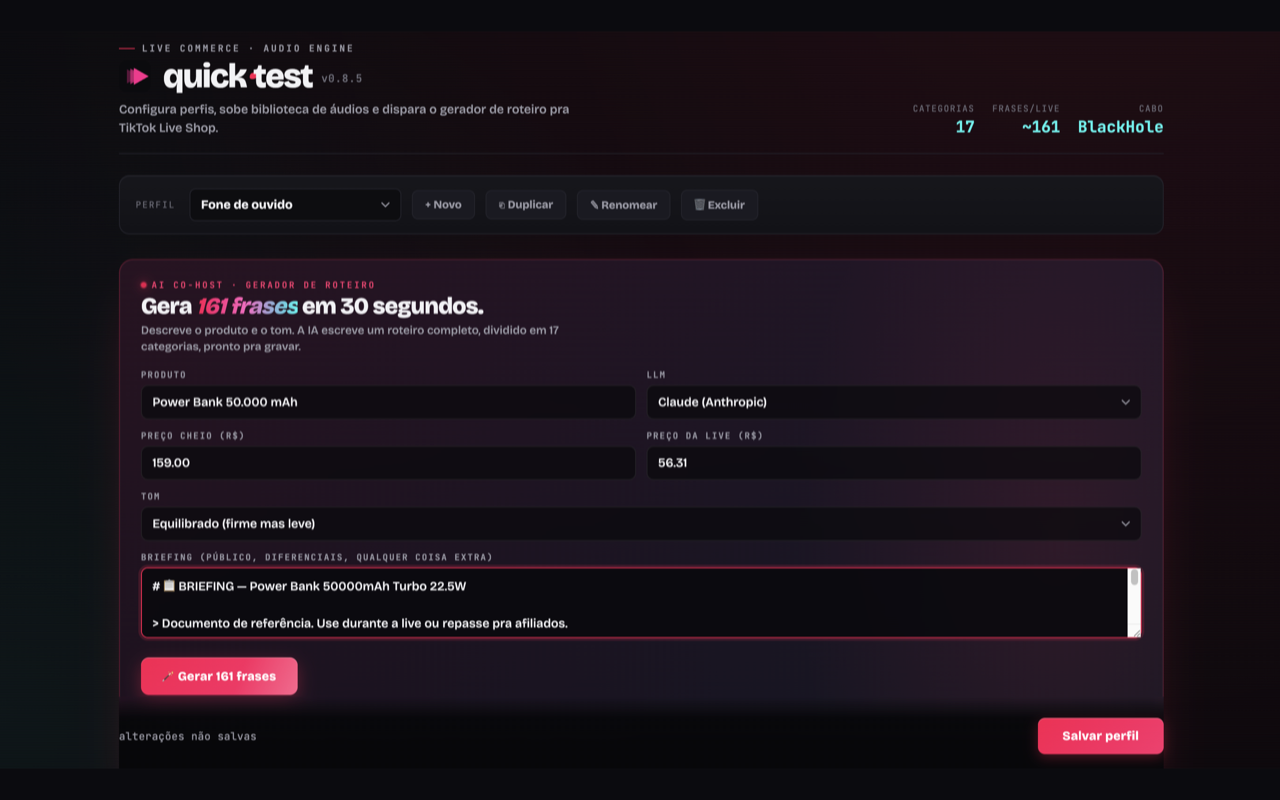Click the quick test play logo icon
The height and width of the screenshot is (800, 1280).
click(x=137, y=77)
